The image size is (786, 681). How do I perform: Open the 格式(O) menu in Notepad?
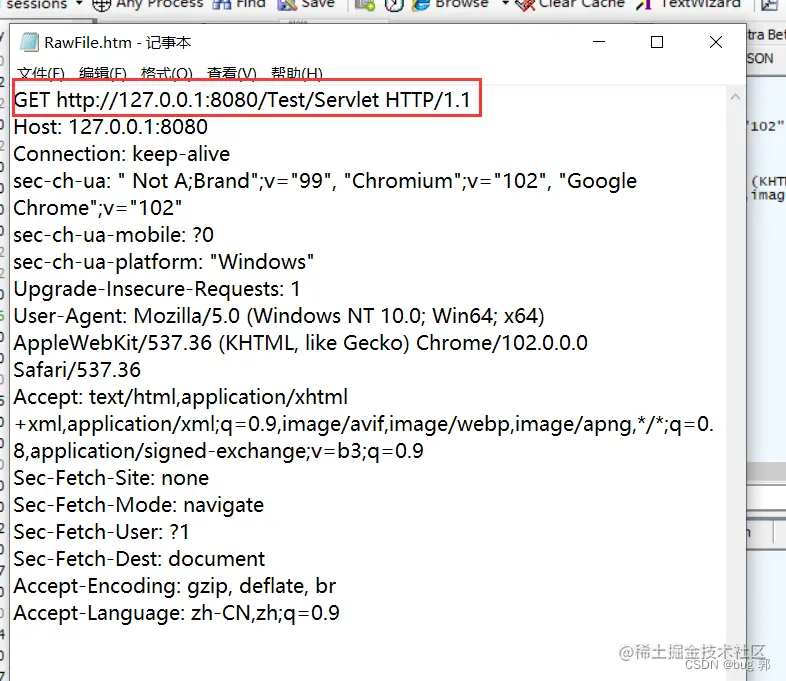166,73
